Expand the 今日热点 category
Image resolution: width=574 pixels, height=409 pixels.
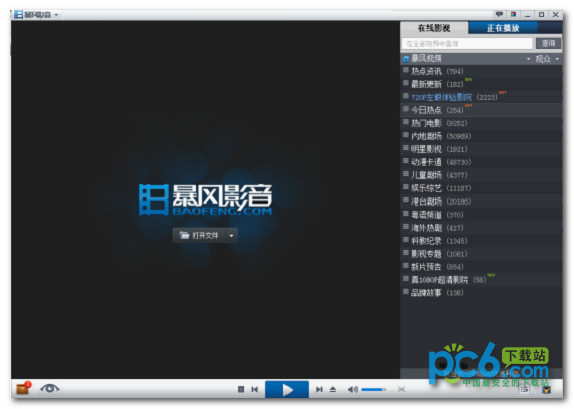pos(406,109)
